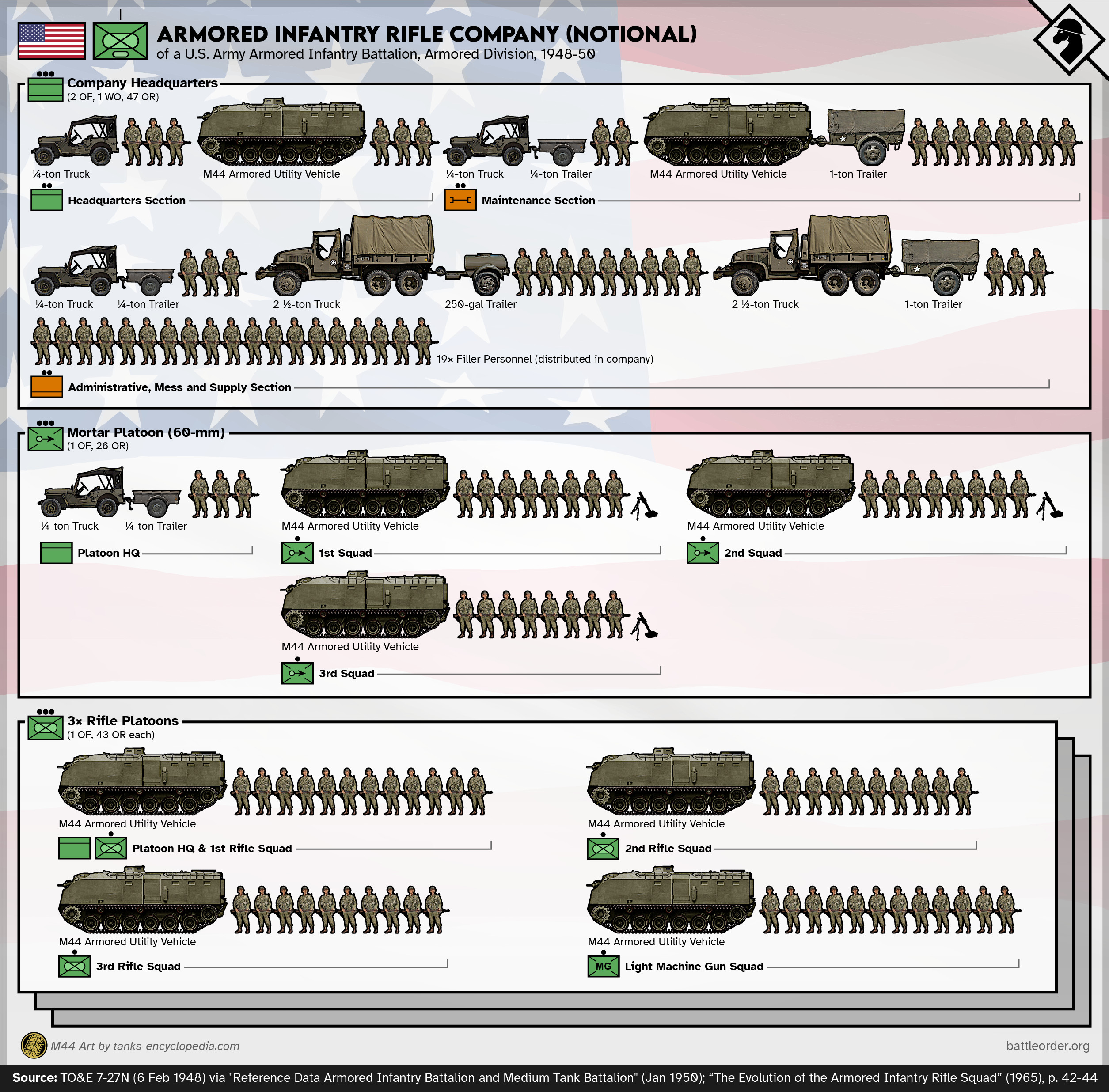Select the Administrative, Mess and Supply symbol
The width and height of the screenshot is (1109, 1092).
[46, 387]
